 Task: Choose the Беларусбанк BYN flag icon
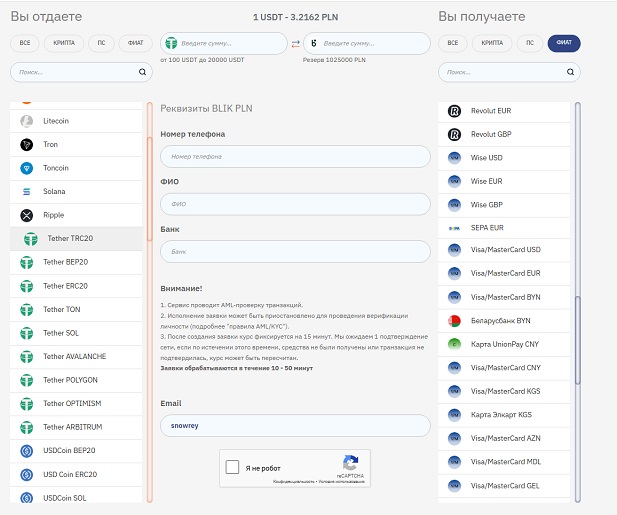click(454, 320)
